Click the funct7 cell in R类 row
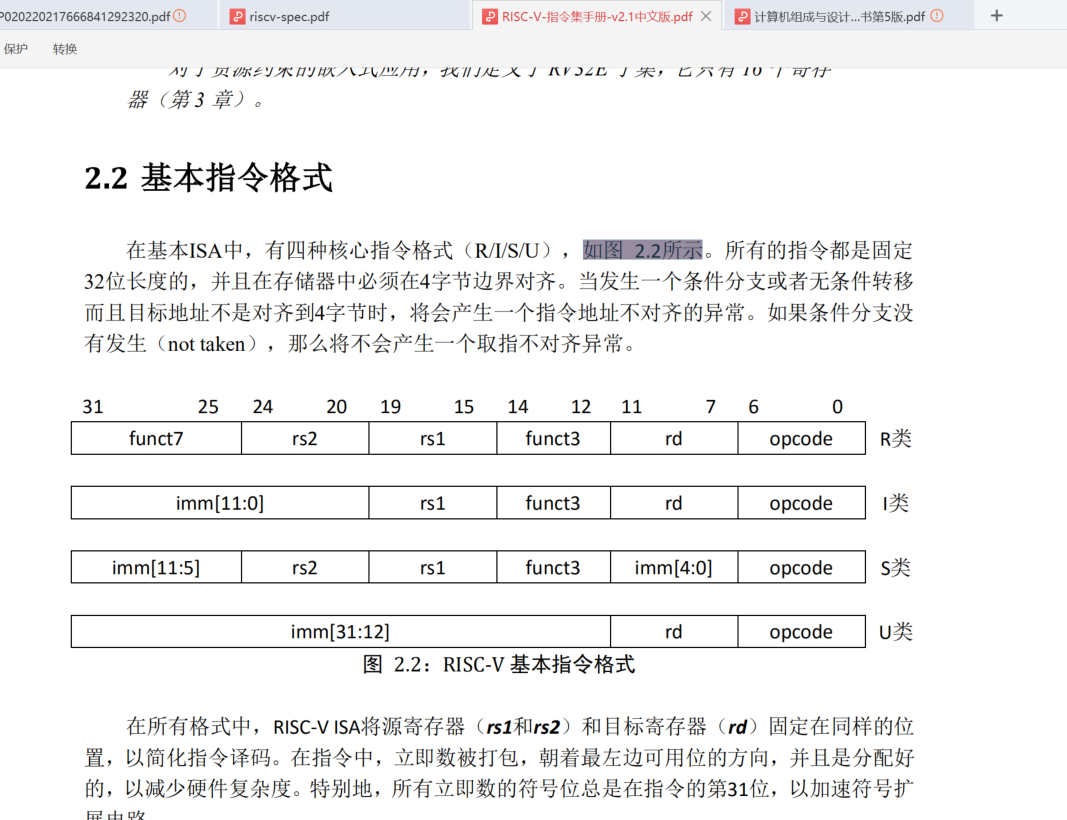The height and width of the screenshot is (820, 1067). [156, 438]
